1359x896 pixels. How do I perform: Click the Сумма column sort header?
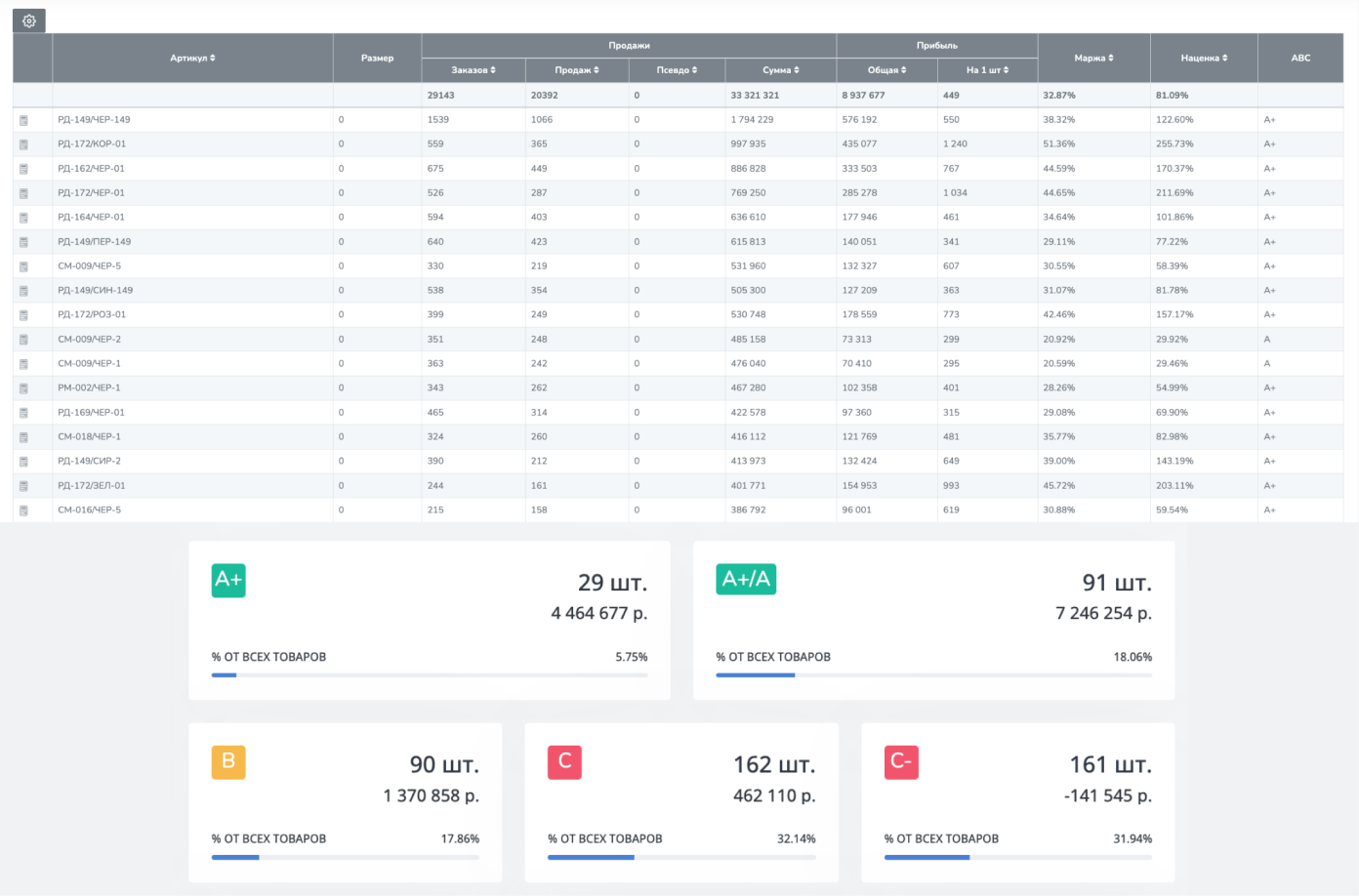[x=780, y=70]
